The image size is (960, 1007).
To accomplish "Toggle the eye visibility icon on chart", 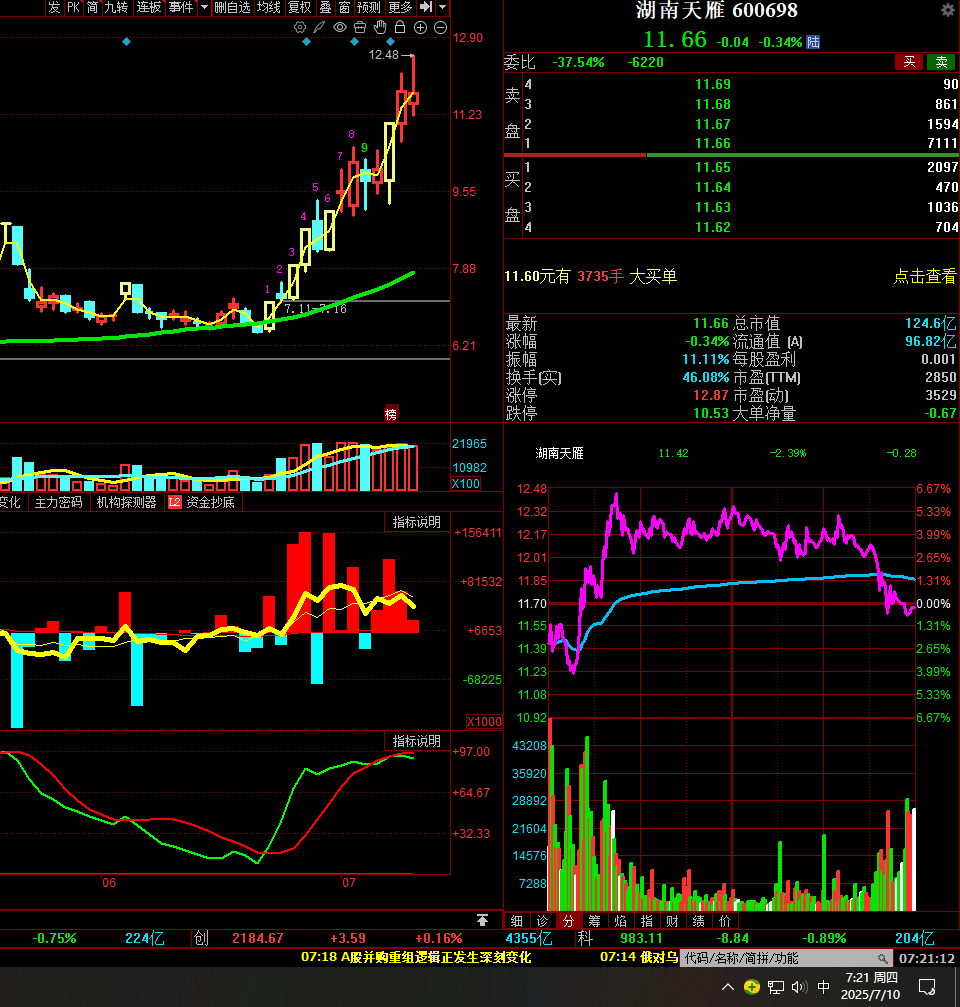I will (340, 27).
